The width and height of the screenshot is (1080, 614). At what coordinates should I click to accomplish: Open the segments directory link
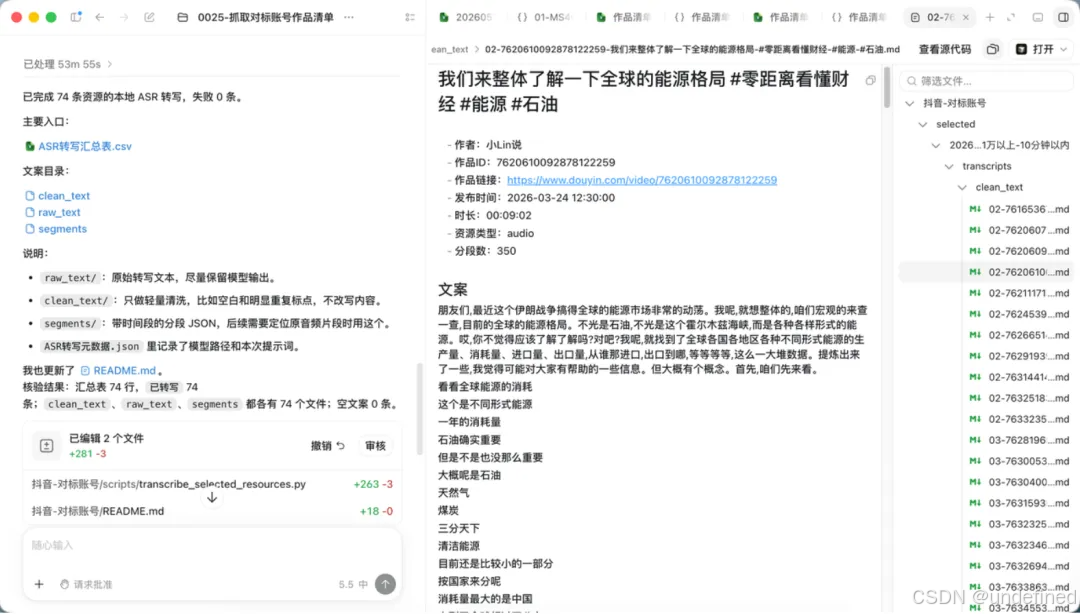tap(62, 229)
